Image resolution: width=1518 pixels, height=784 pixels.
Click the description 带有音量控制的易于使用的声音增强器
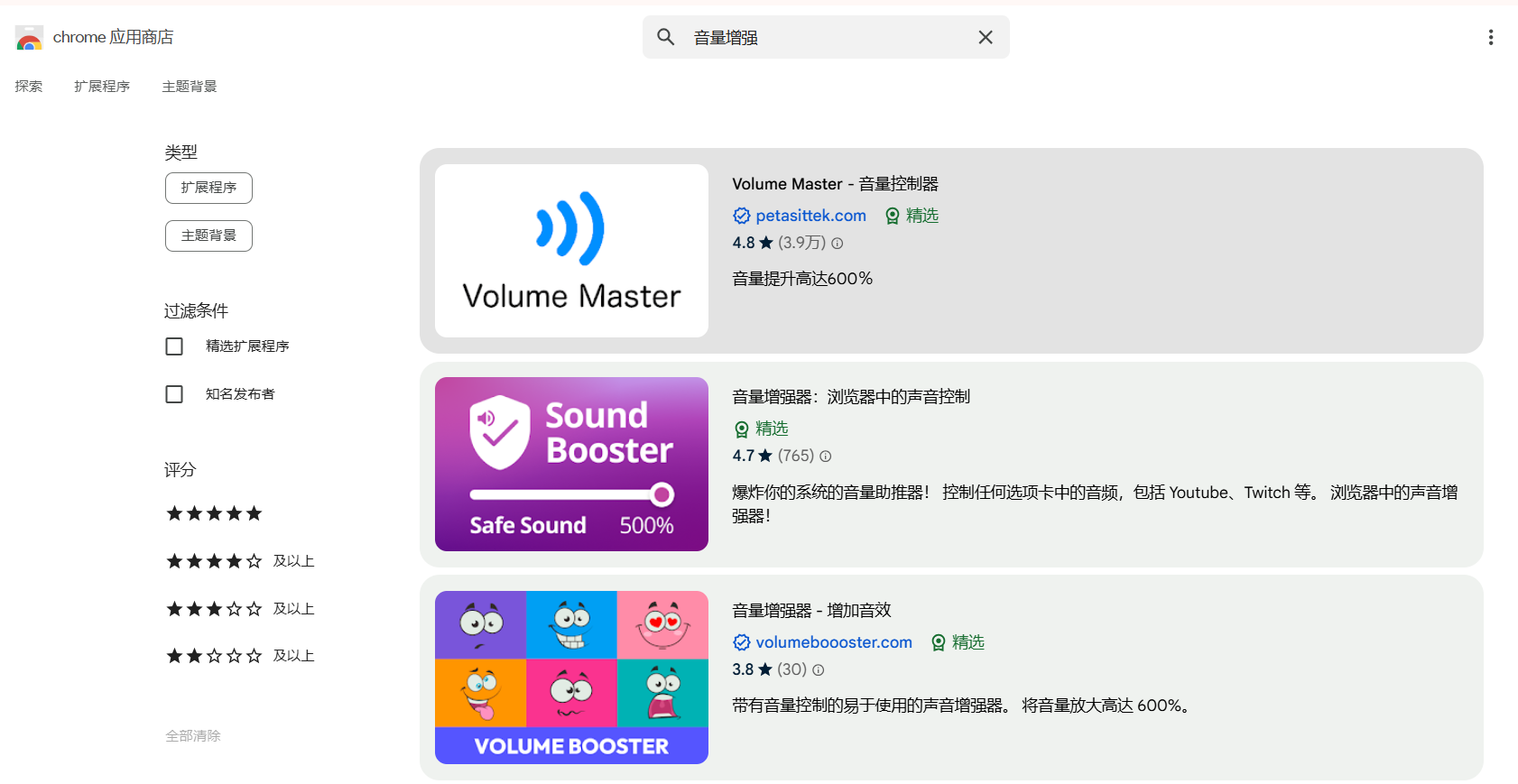point(963,706)
